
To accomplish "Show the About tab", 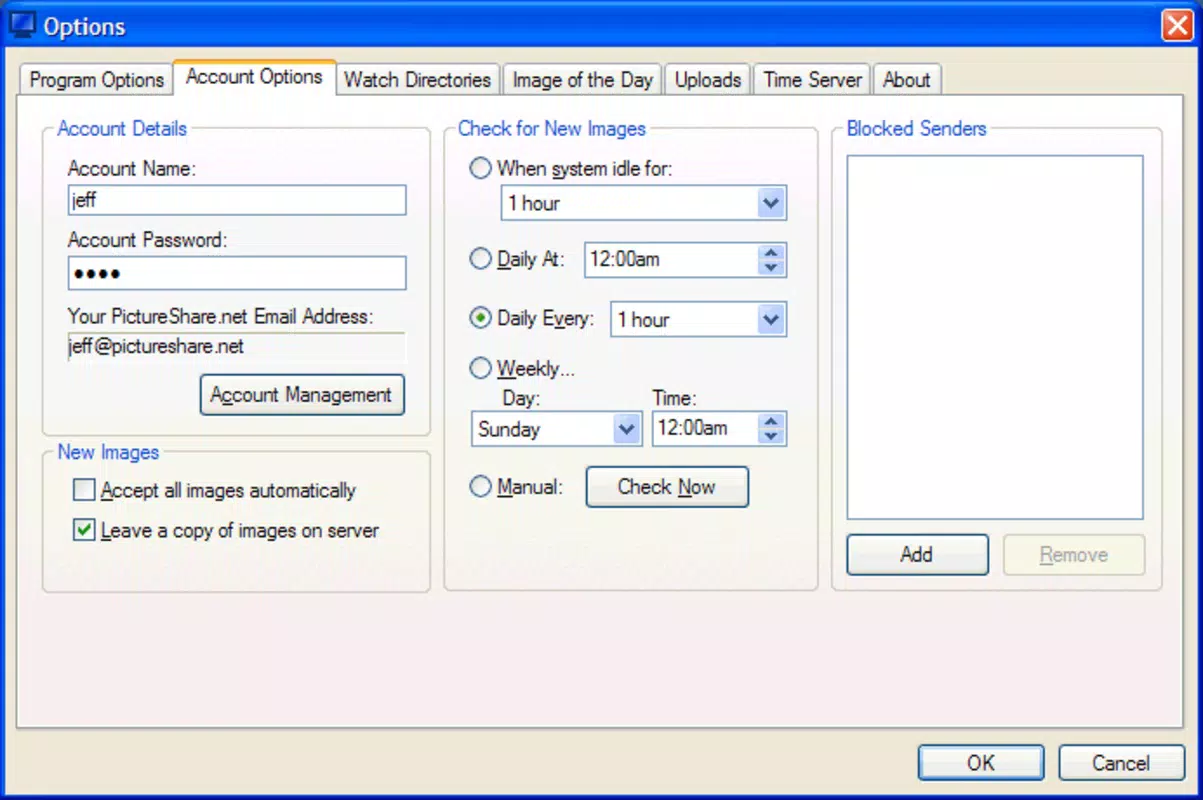I will [907, 80].
